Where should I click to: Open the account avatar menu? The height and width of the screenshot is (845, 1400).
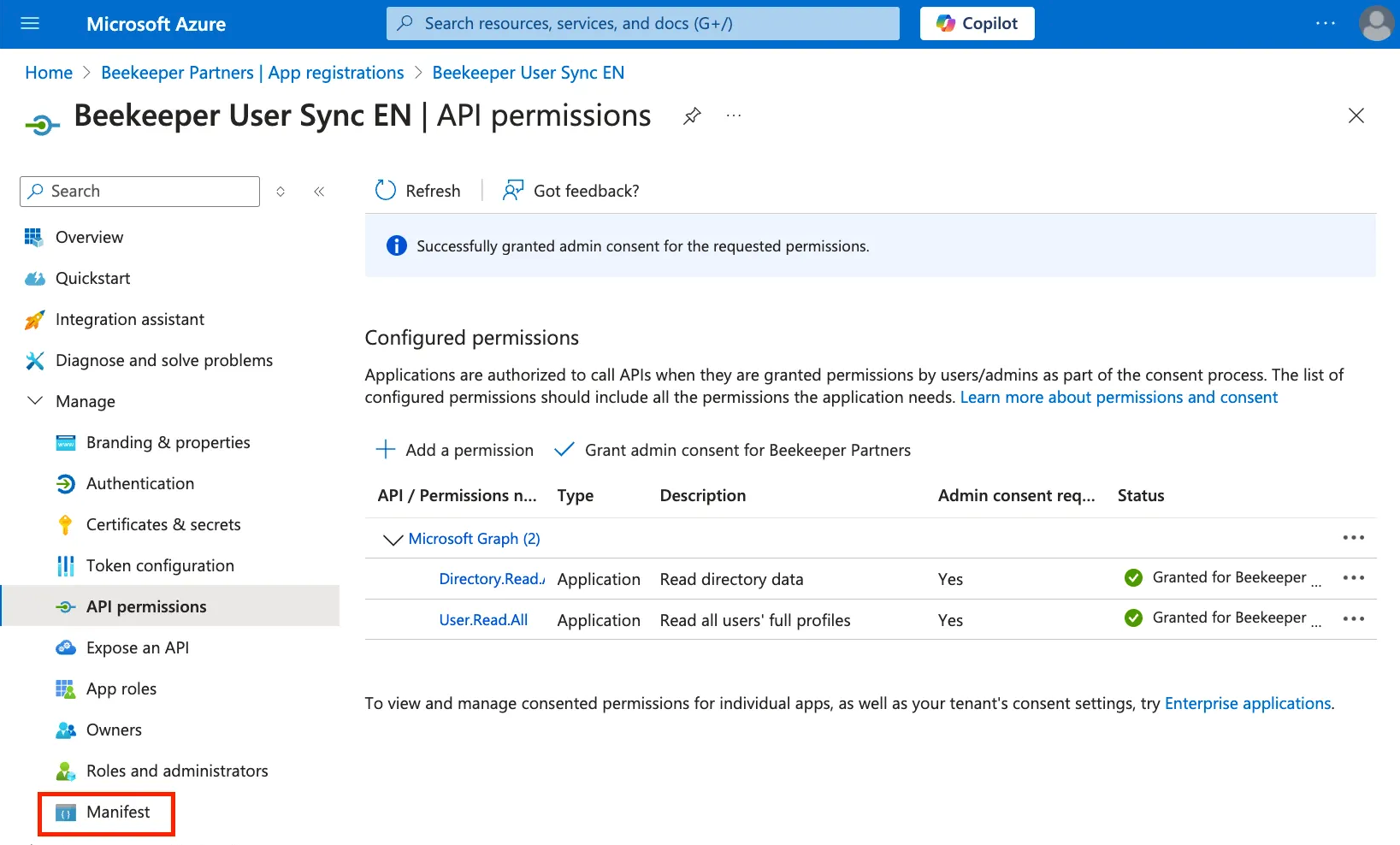(1376, 24)
